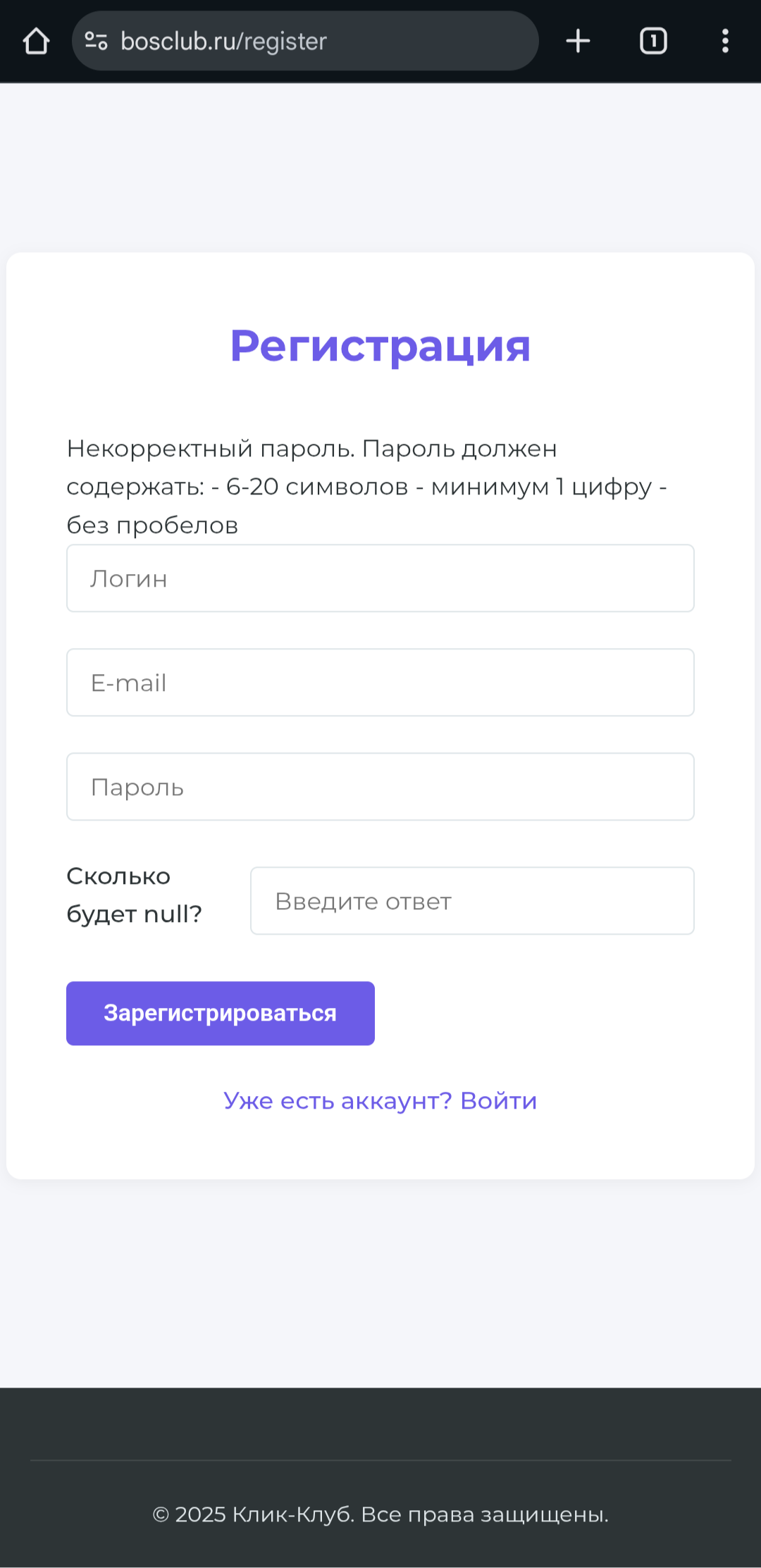Click the Регистрация heading
The height and width of the screenshot is (1568, 761).
coord(380,346)
